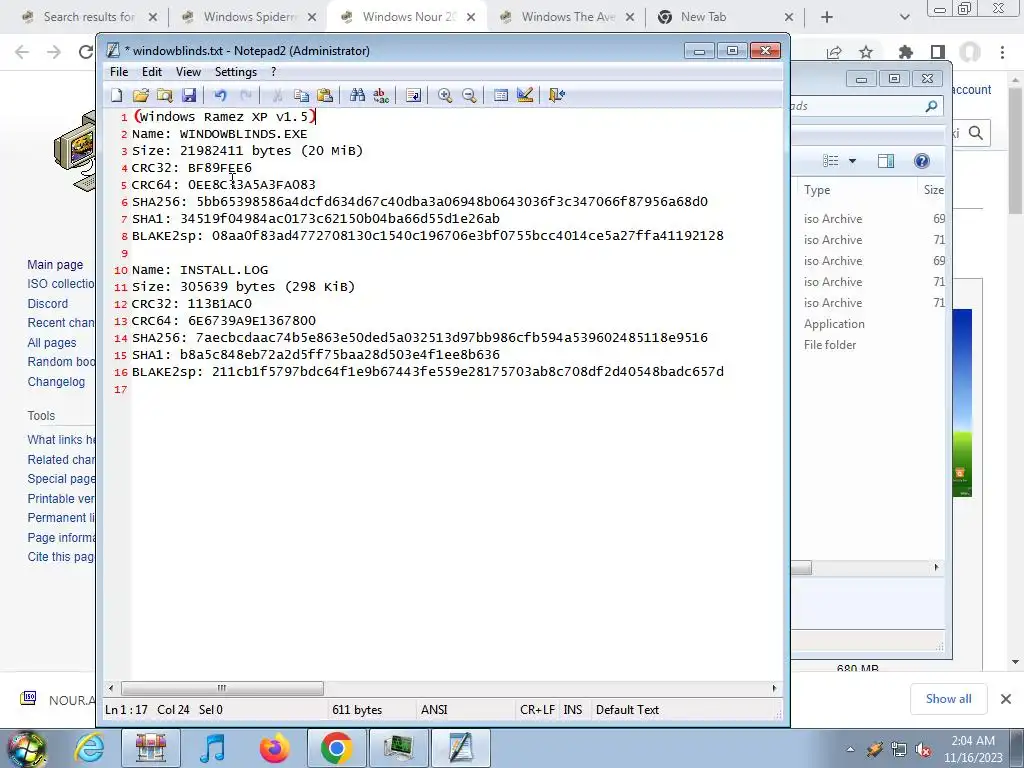Screen dimensions: 1024x768
Task: Open the Windows Start orb
Action: (27, 748)
